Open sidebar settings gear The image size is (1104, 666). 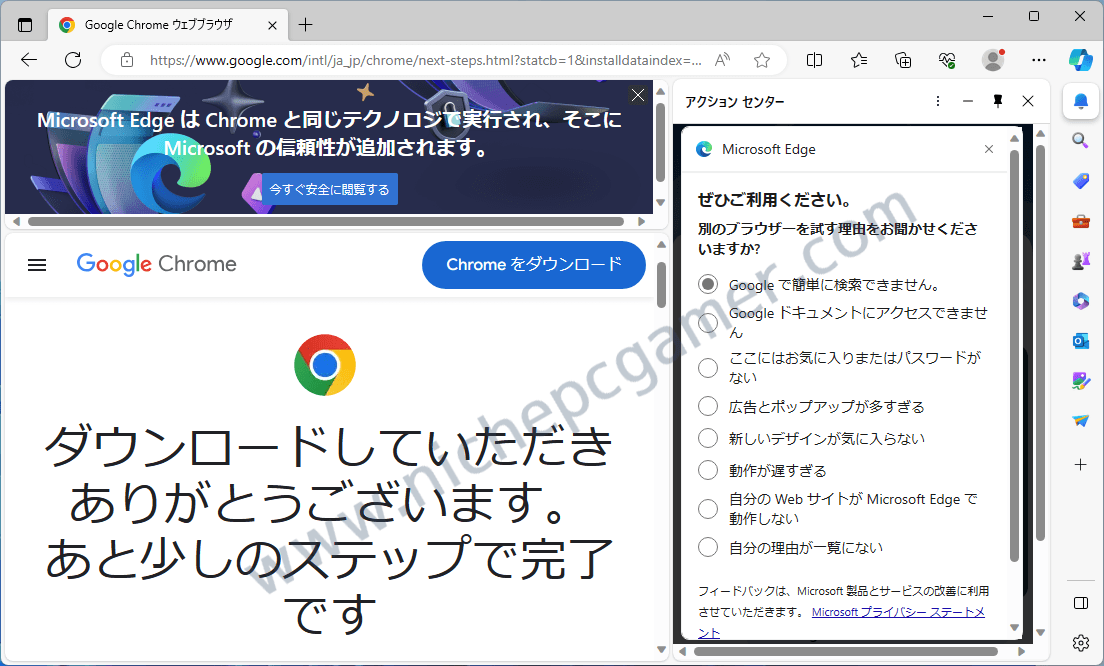pyautogui.click(x=1081, y=642)
